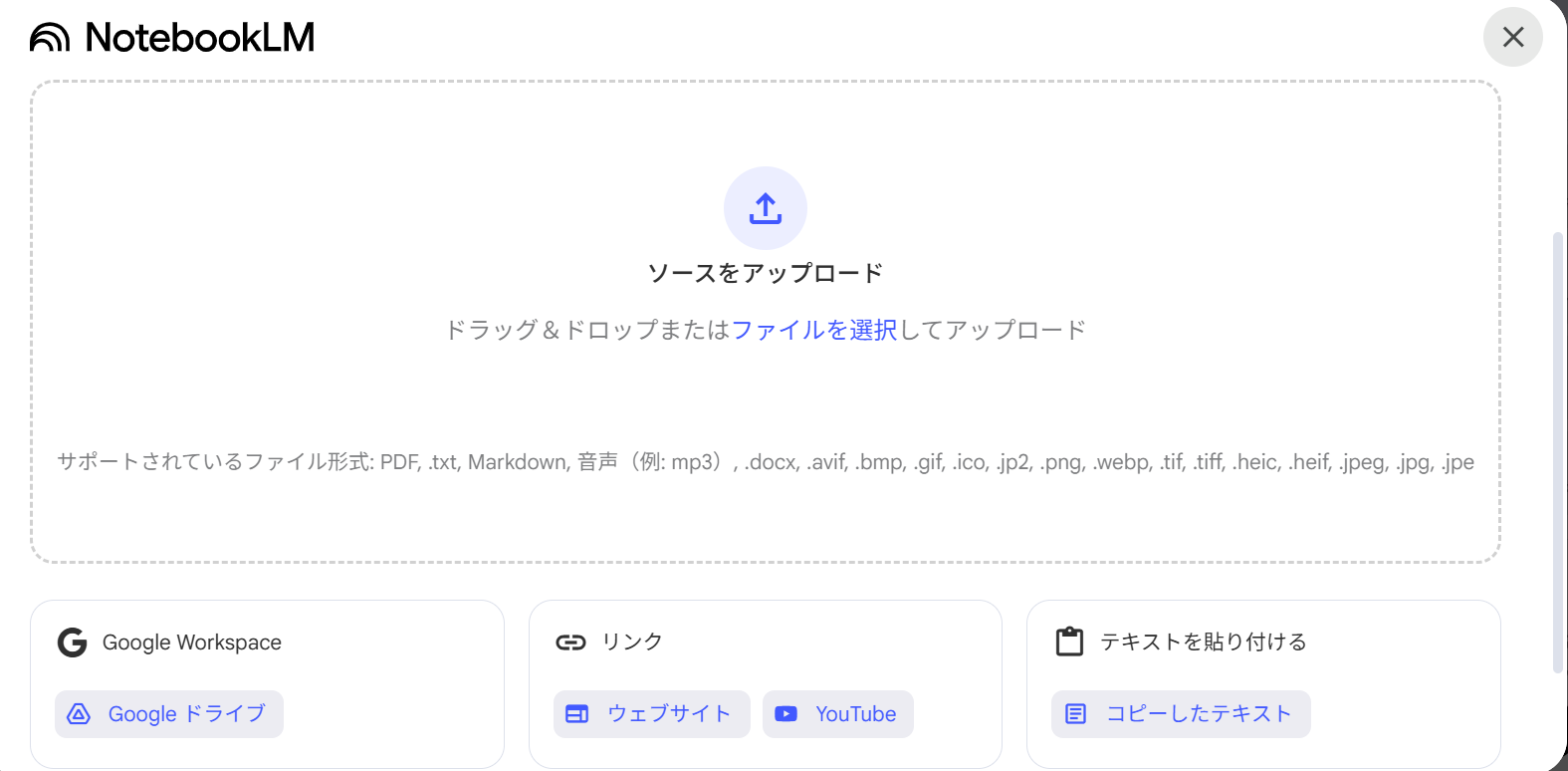
Task: Click the chain link icon
Action: click(570, 642)
